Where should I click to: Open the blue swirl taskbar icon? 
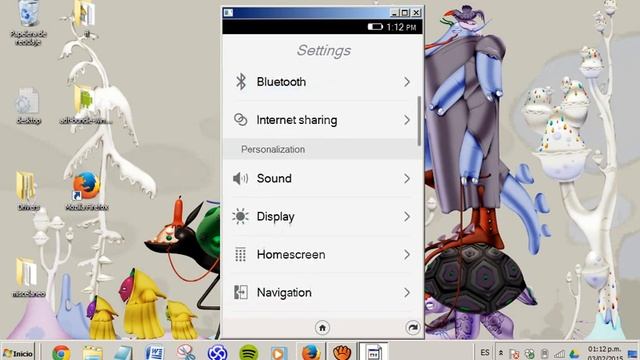(x=217, y=353)
